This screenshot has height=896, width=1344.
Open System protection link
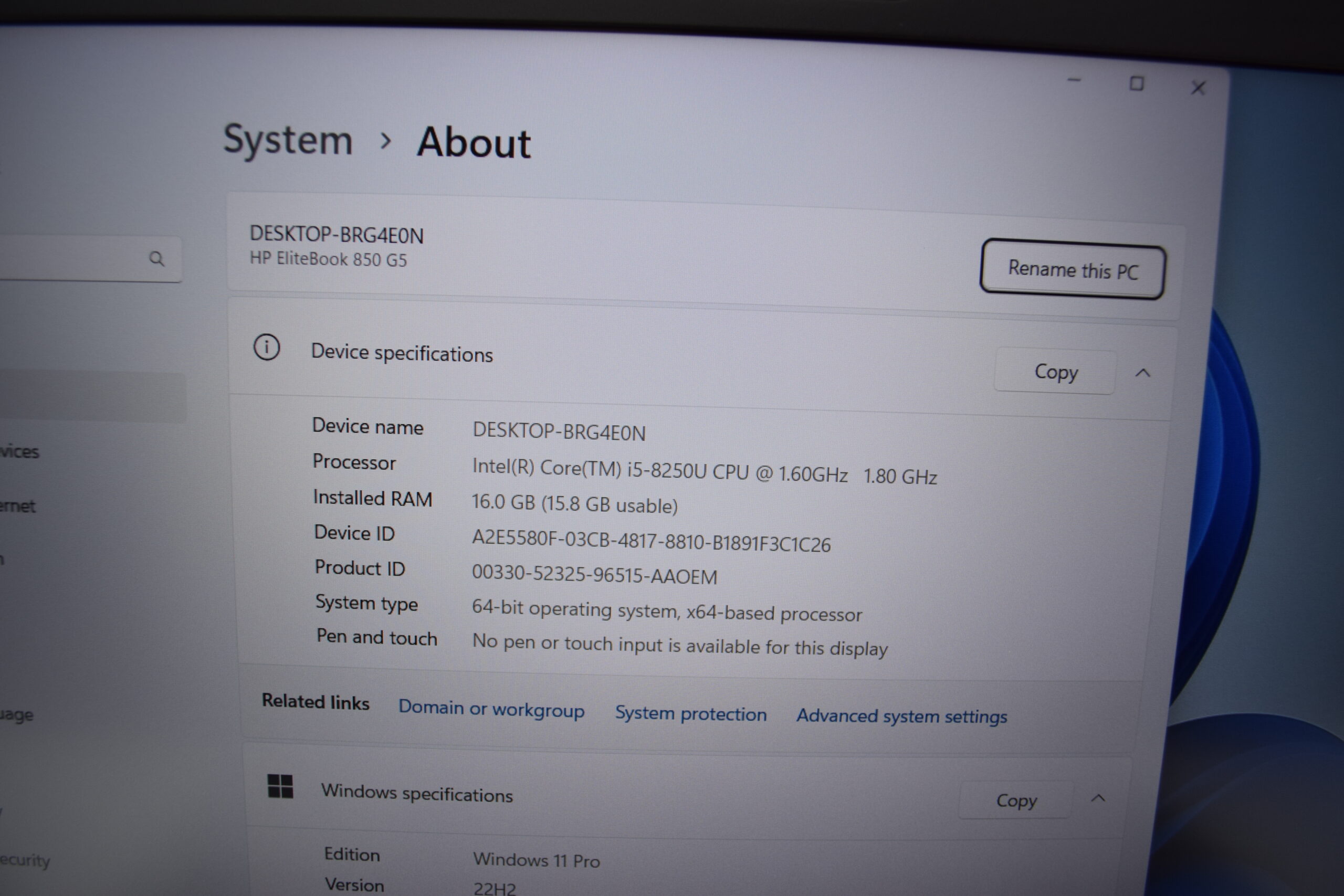[691, 714]
